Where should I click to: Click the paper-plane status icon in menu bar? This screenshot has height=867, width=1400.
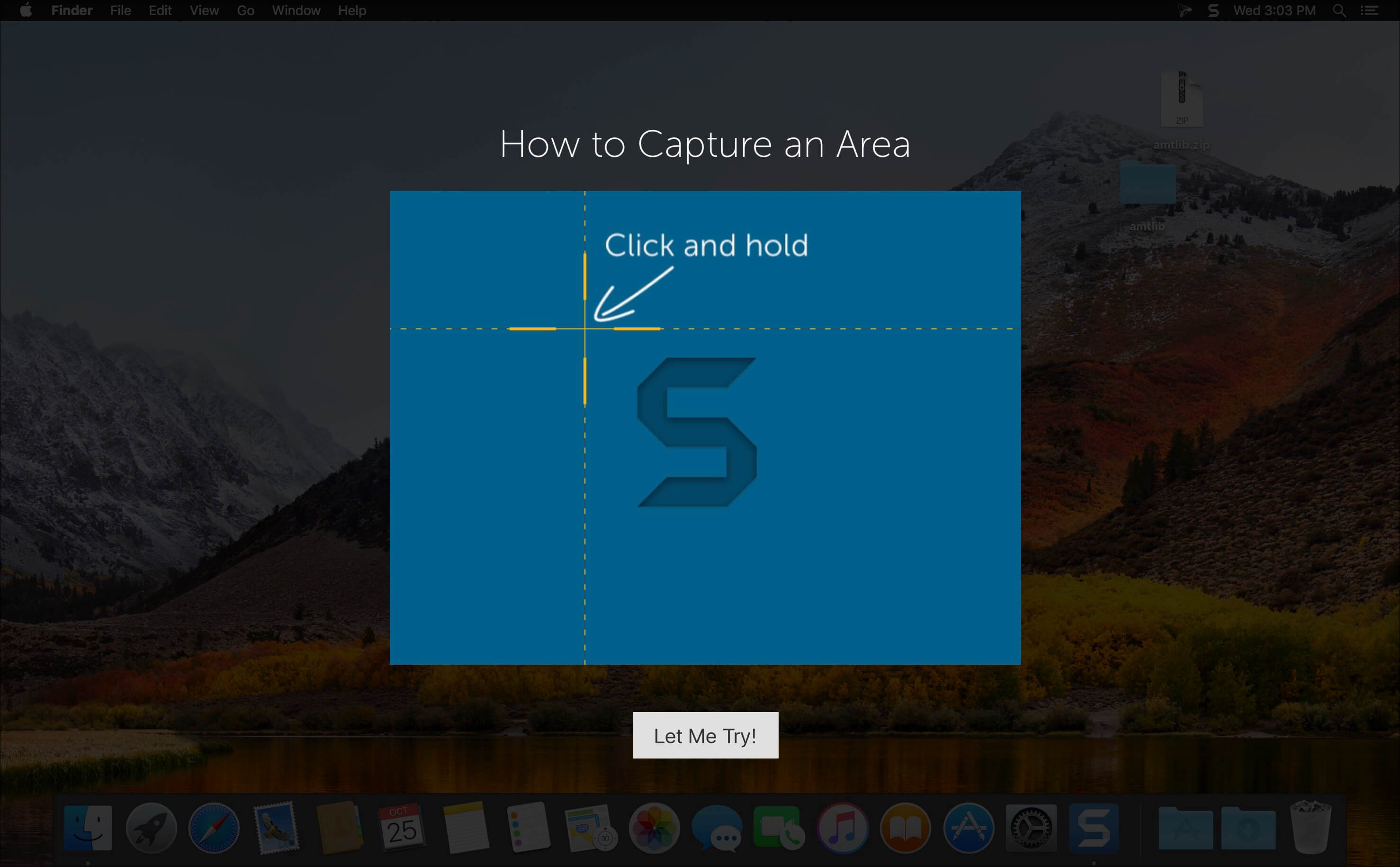(1184, 10)
